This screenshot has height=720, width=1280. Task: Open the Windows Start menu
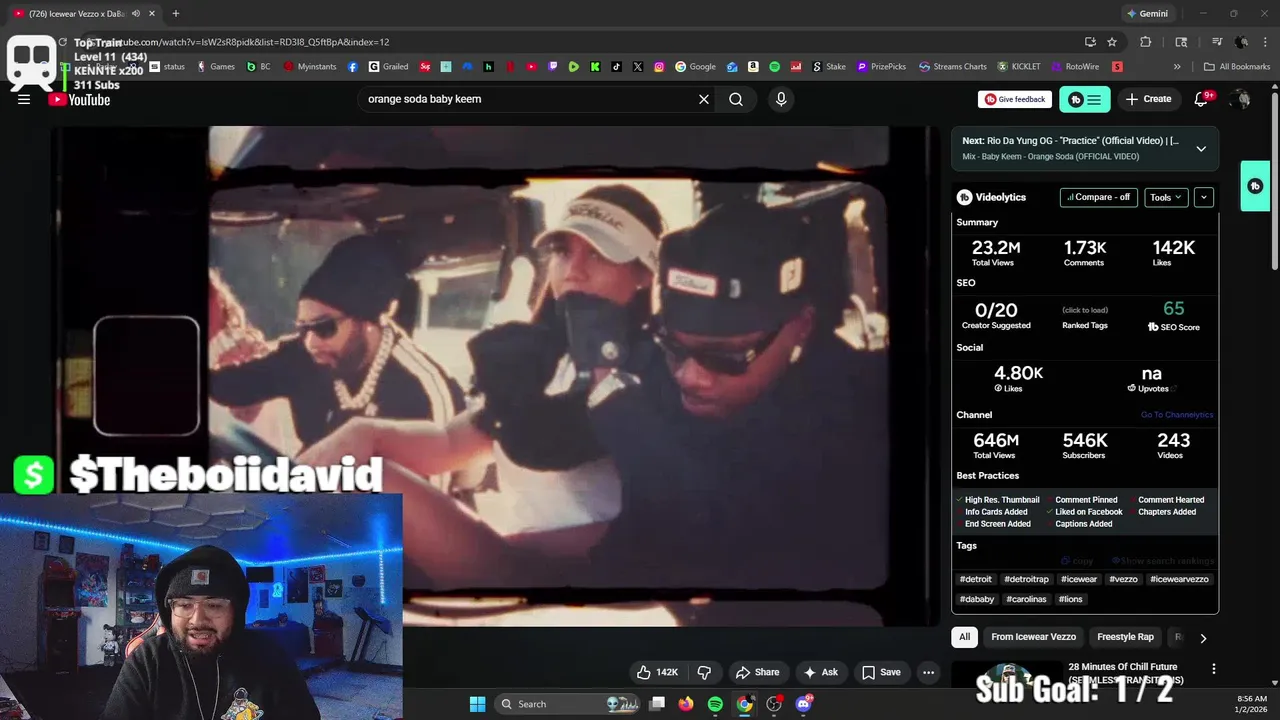coord(477,704)
